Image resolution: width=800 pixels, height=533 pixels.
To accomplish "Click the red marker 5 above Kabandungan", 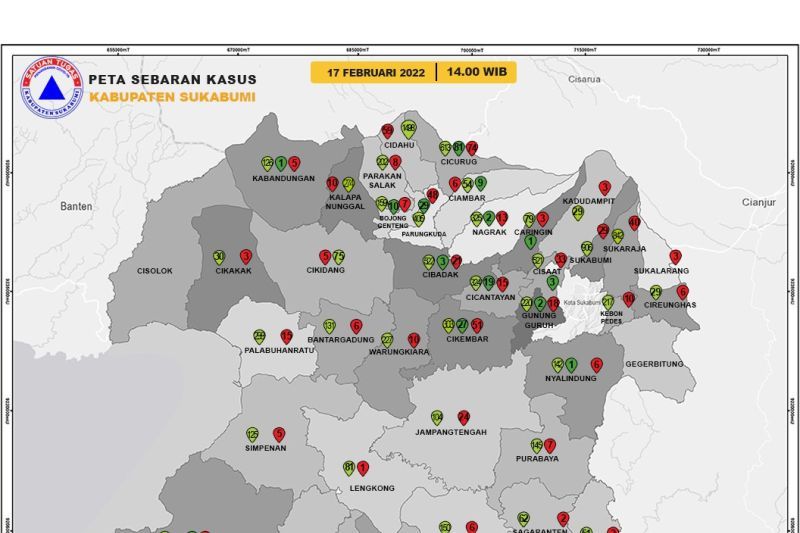I will pos(293,163).
